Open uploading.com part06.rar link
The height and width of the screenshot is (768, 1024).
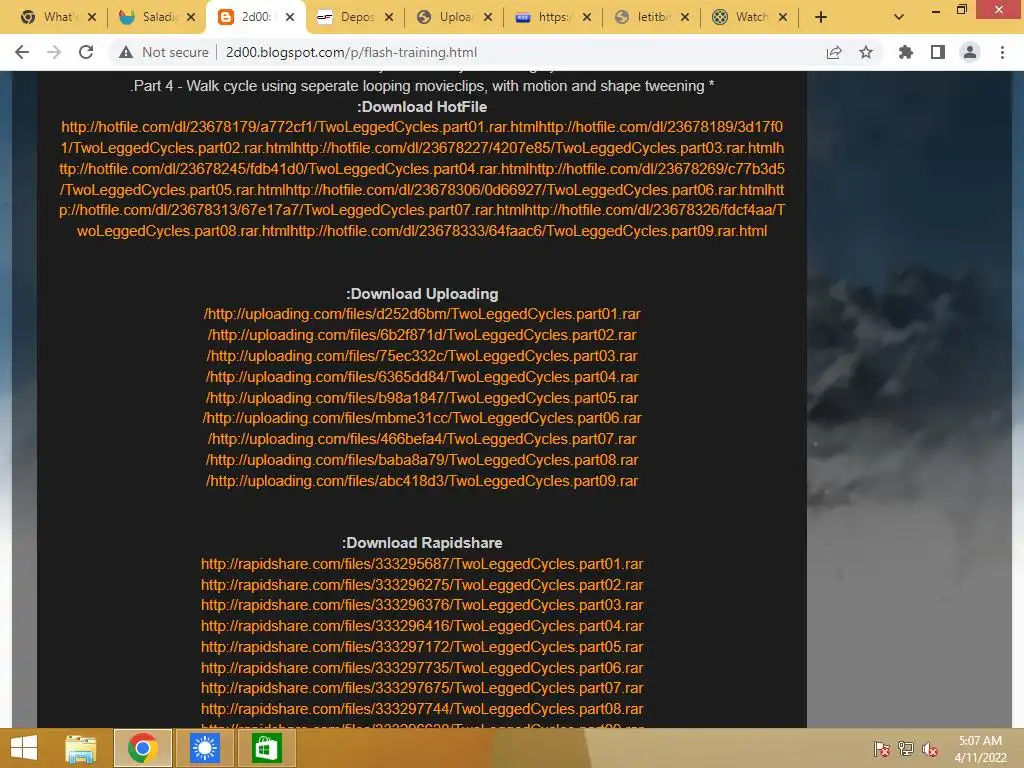(422, 418)
